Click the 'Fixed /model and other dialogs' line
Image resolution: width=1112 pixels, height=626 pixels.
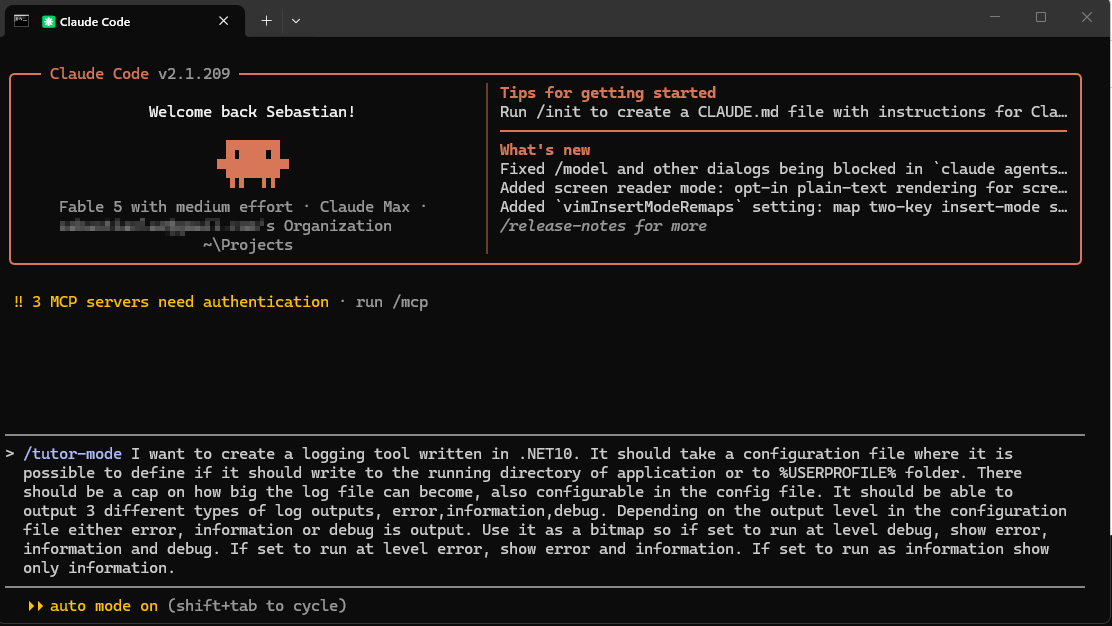[783, 169]
